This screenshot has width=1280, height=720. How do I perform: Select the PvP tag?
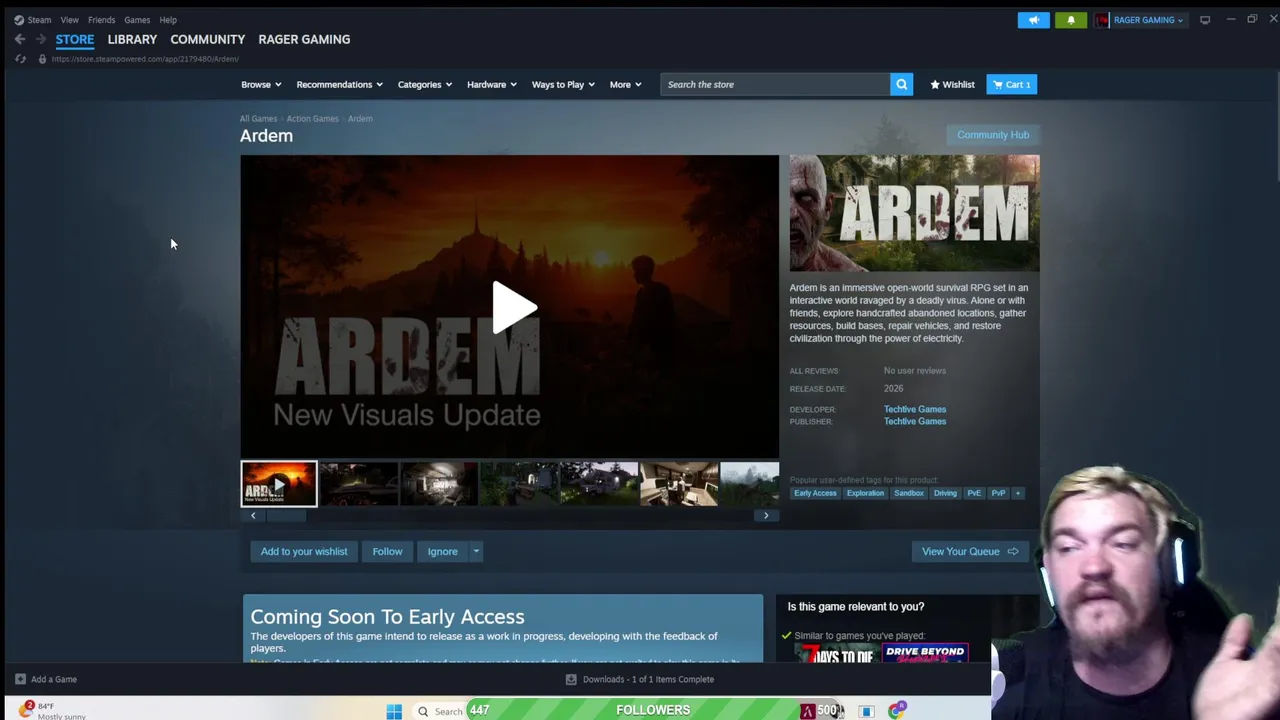tap(998, 493)
